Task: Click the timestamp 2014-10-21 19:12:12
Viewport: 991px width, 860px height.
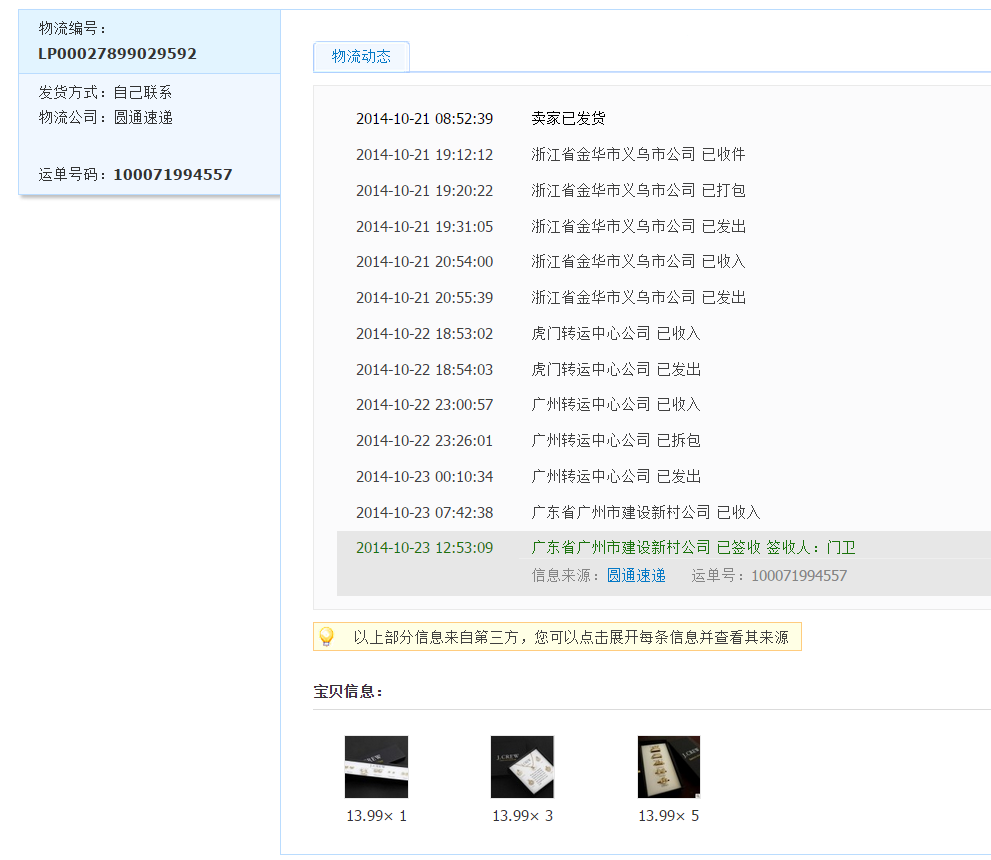Action: pos(424,155)
